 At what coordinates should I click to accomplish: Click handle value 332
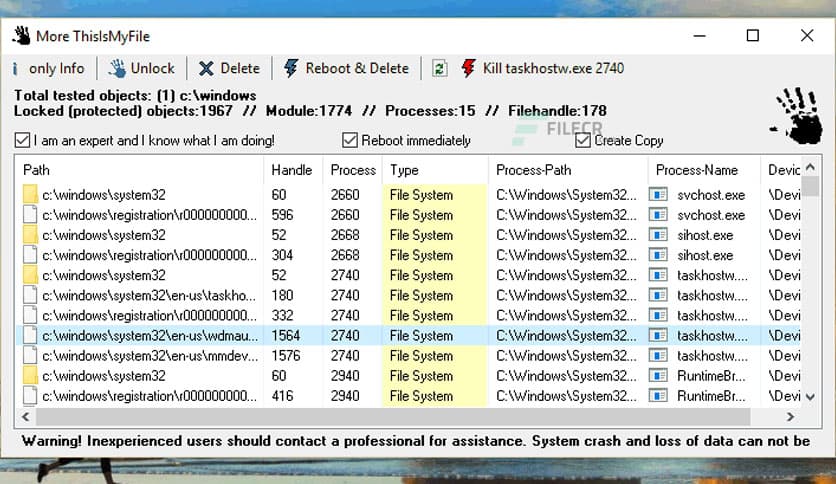pyautogui.click(x=283, y=316)
